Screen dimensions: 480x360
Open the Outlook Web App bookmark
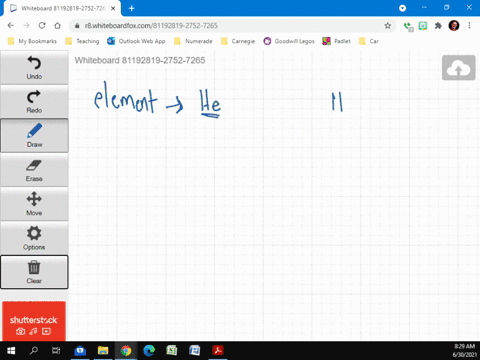pyautogui.click(x=136, y=41)
